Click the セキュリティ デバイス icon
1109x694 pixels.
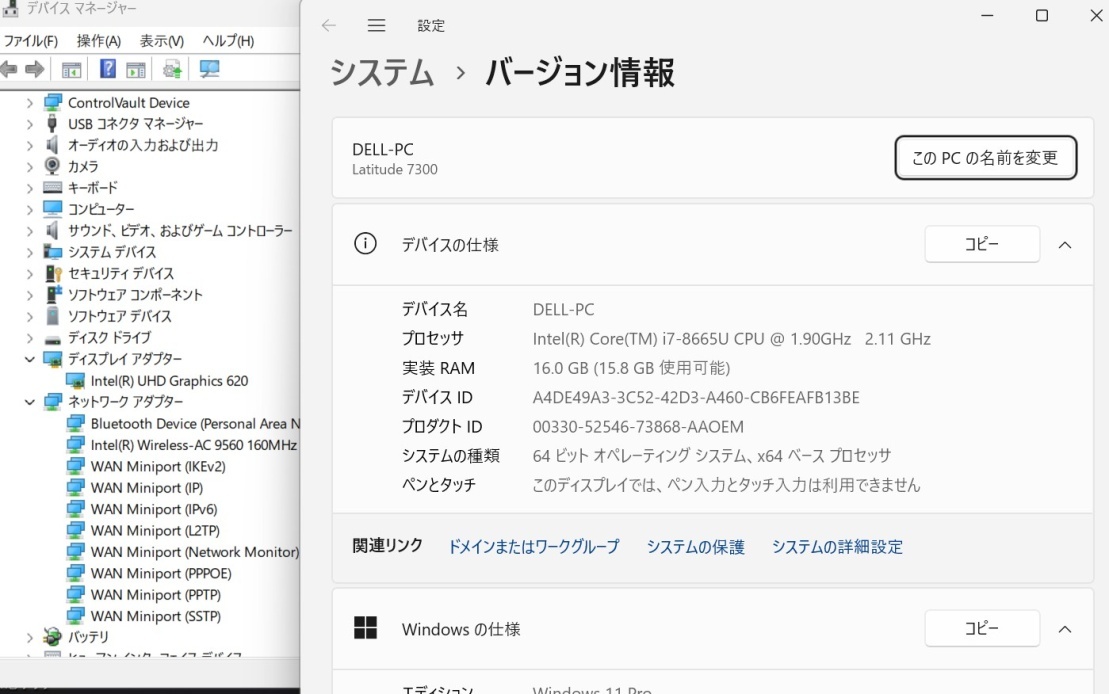click(53, 273)
